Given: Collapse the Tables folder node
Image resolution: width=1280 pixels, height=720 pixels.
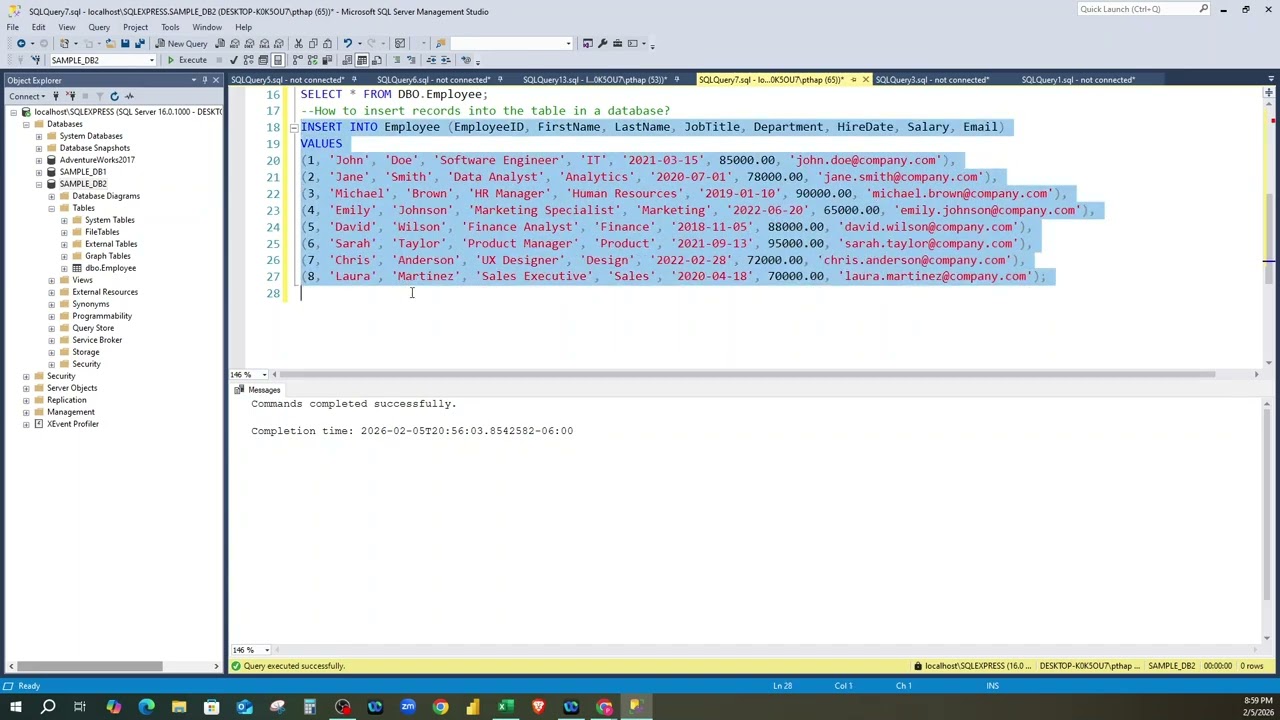Looking at the screenshot, I should 52,208.
